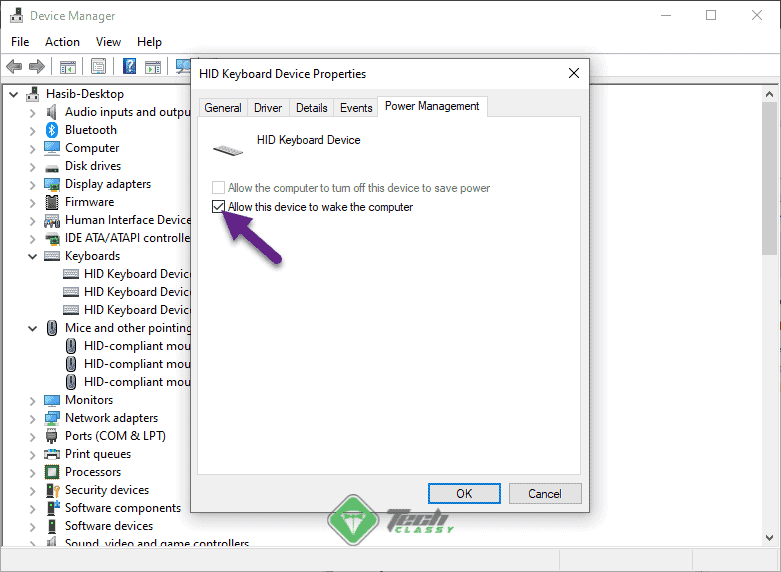
Task: Click Show/Hide Console Tree toolbar icon
Action: click(68, 66)
